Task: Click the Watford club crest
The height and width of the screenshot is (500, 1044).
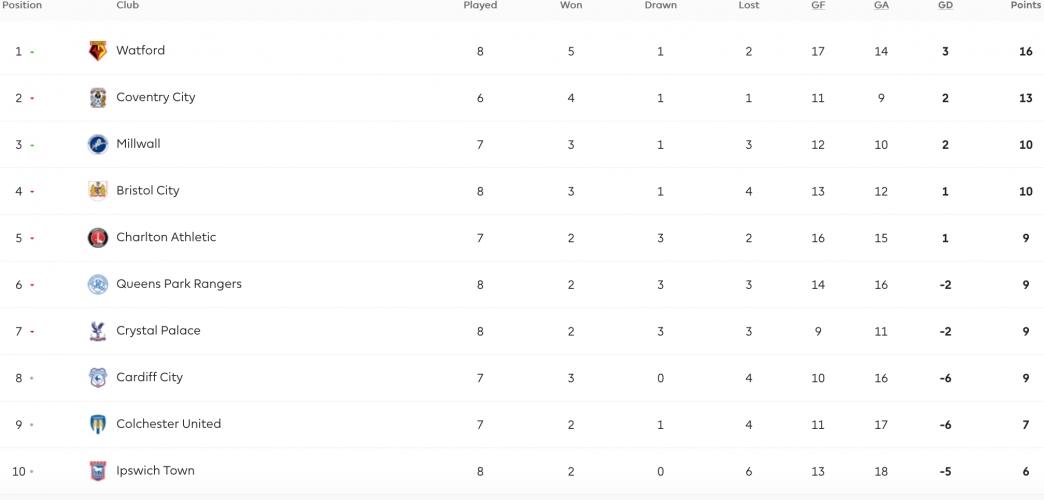Action: 98,51
